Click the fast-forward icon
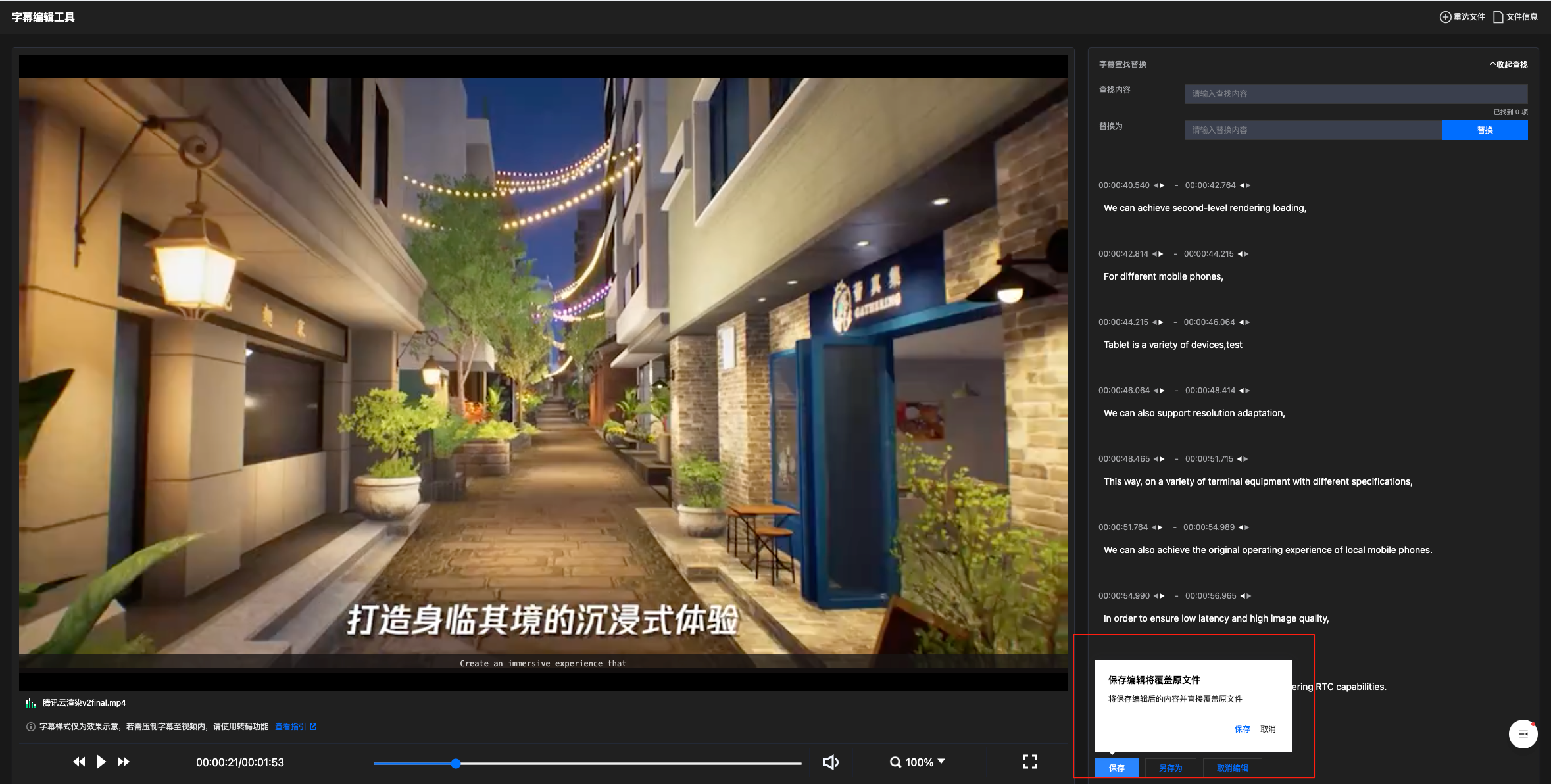The image size is (1551, 784). tap(123, 762)
